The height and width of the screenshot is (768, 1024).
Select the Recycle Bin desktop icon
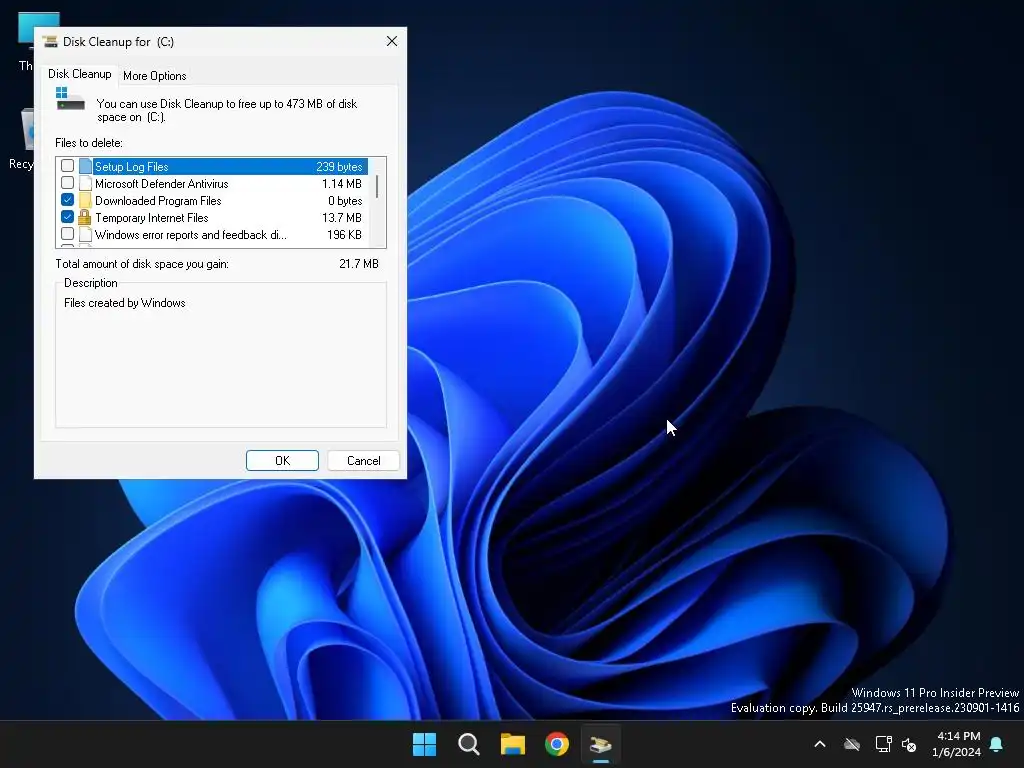tap(22, 138)
